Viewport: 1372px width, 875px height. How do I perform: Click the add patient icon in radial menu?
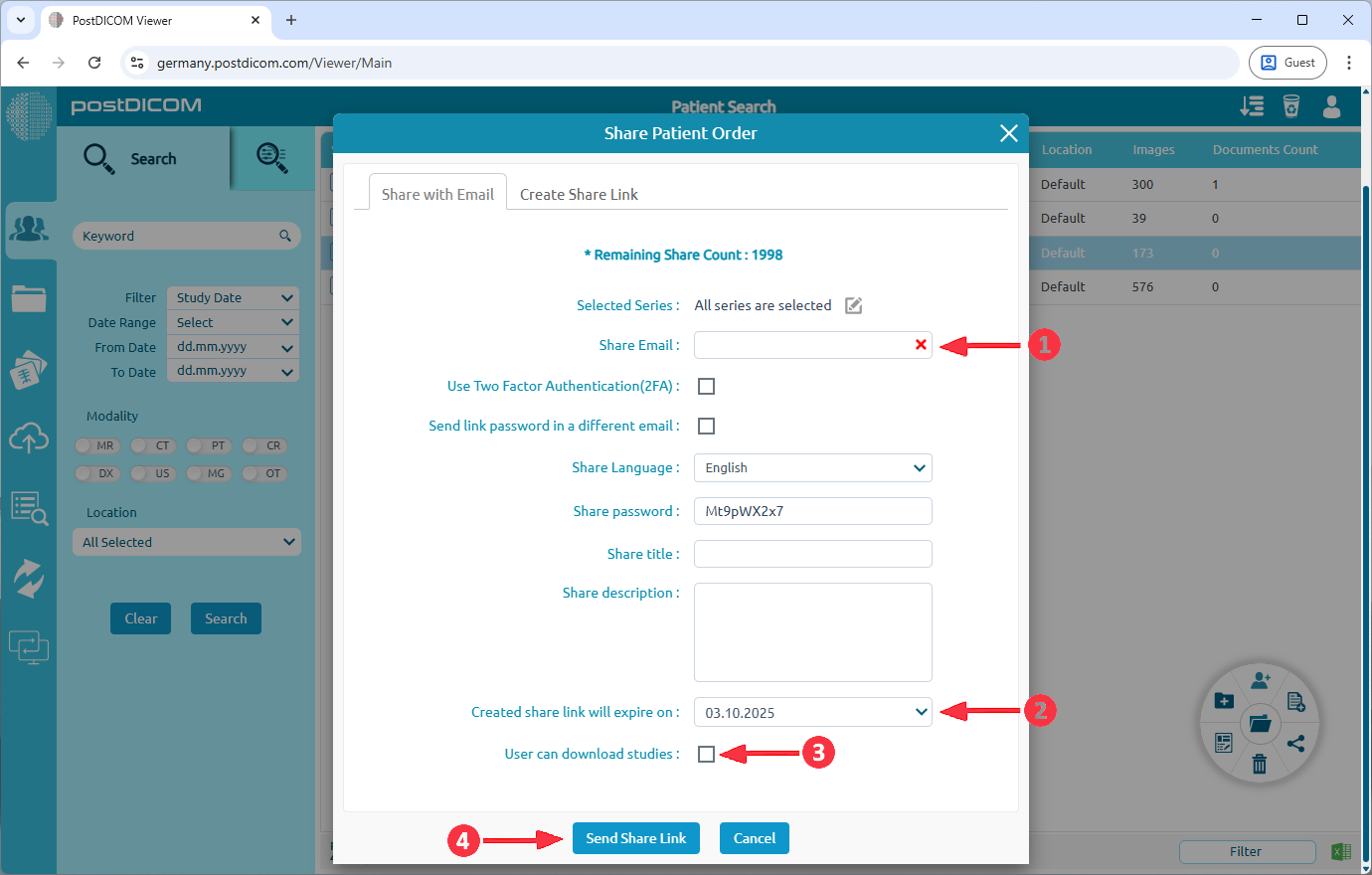pos(1261,679)
